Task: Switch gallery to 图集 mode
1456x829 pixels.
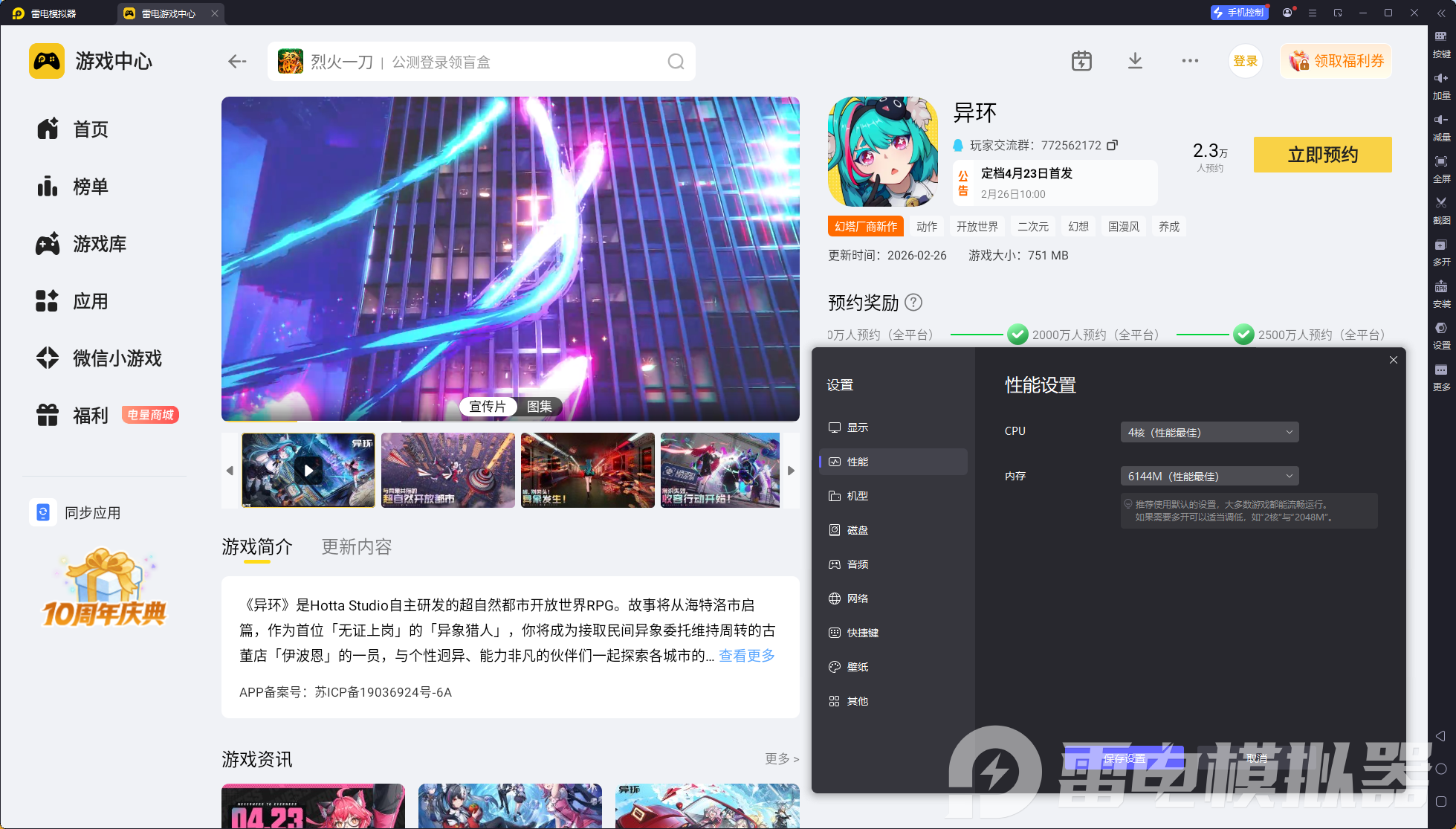Action: click(x=540, y=407)
